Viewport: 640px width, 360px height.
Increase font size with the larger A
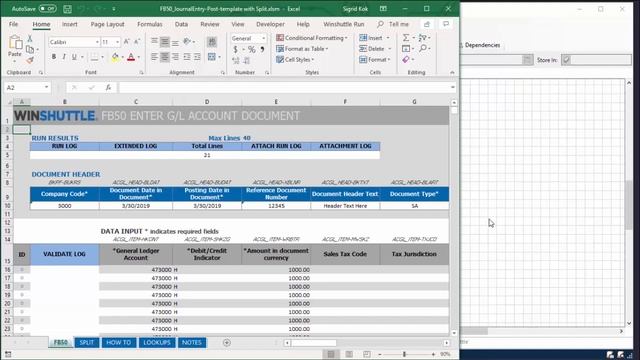[x=127, y=42]
